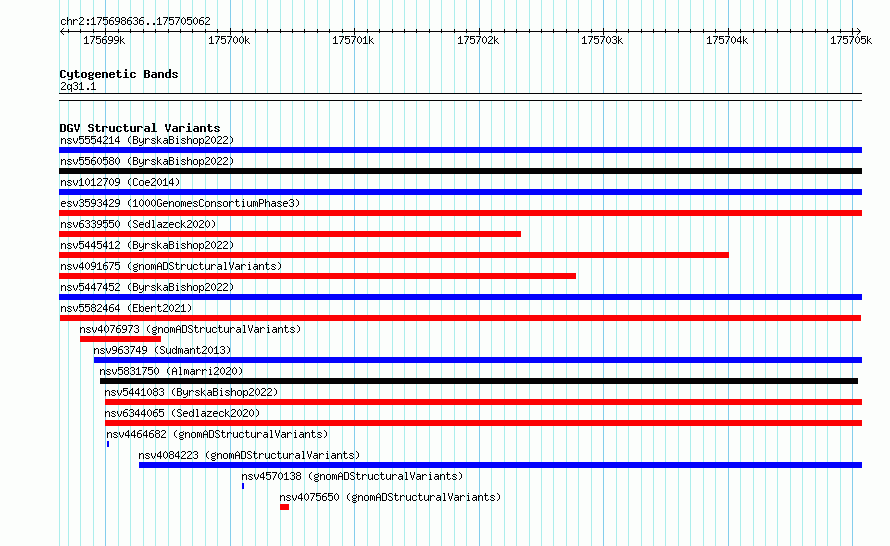Open nsv4075650 (gnomADStructuralVariants) label
This screenshot has height=546, width=890.
[390, 497]
